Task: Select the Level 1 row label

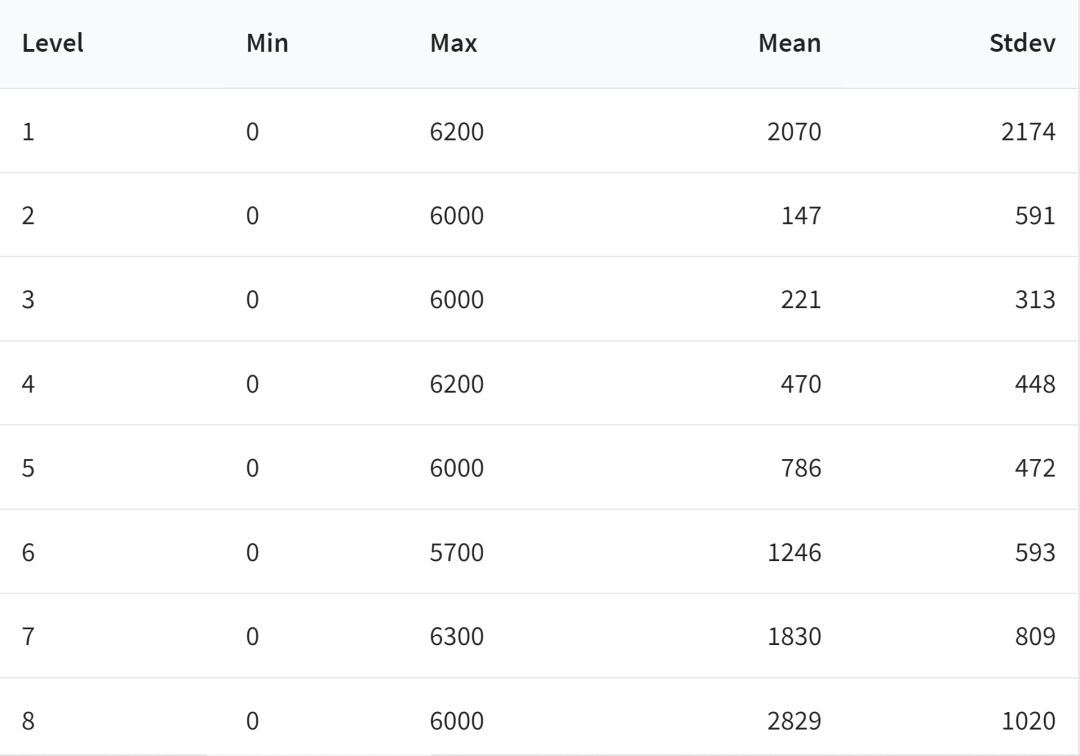Action: (28, 131)
